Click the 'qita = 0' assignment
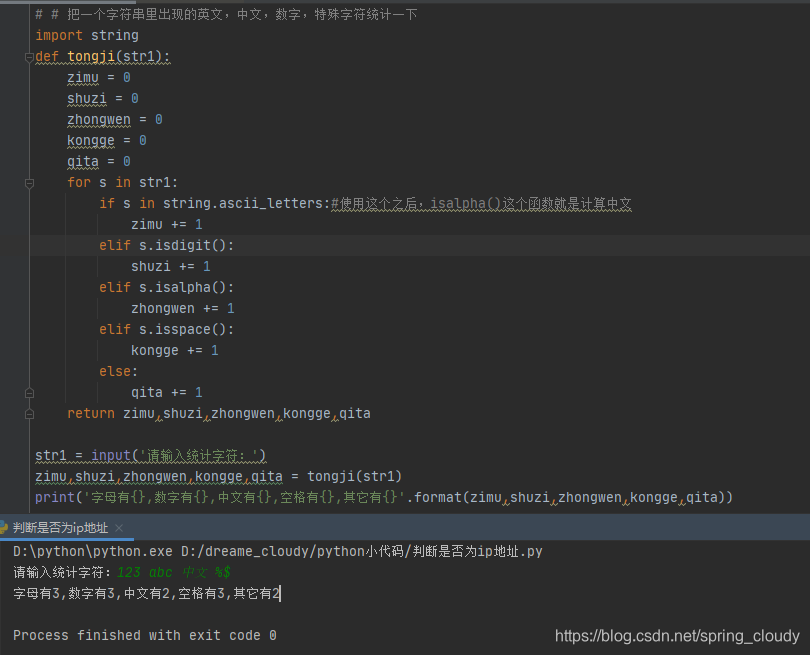This screenshot has height=655, width=810. 99,162
